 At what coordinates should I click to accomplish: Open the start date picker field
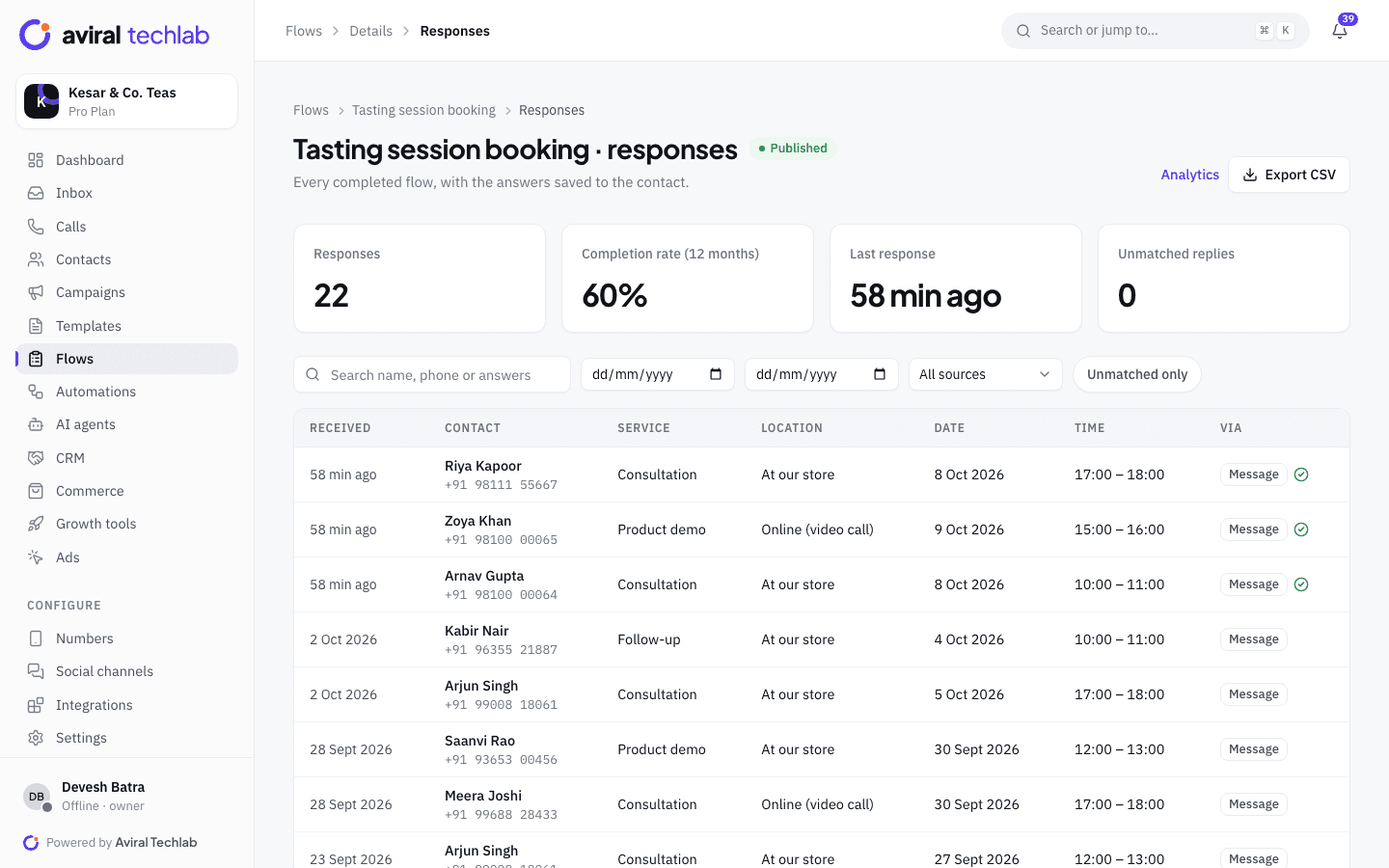click(658, 374)
